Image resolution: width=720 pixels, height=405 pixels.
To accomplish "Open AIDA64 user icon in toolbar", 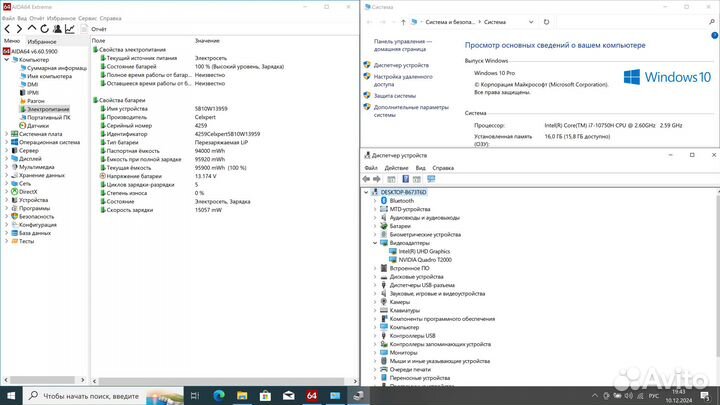I will point(57,29).
